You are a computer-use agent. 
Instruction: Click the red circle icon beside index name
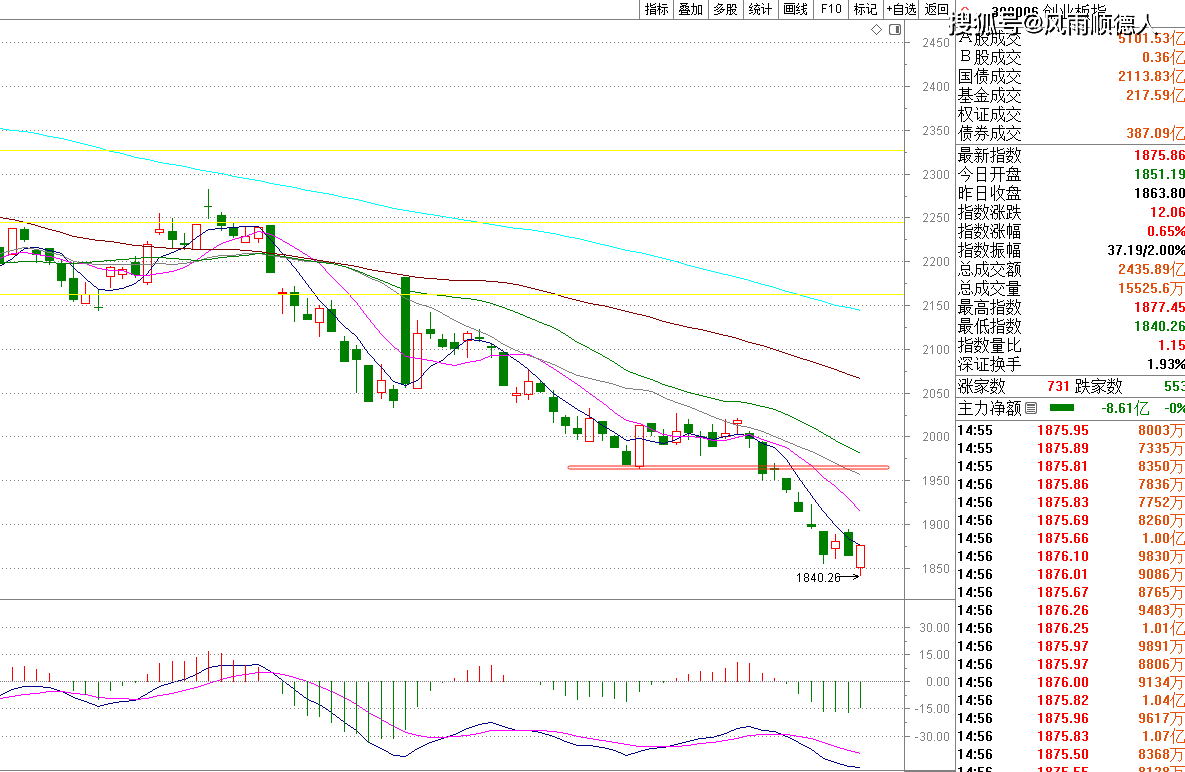click(963, 10)
